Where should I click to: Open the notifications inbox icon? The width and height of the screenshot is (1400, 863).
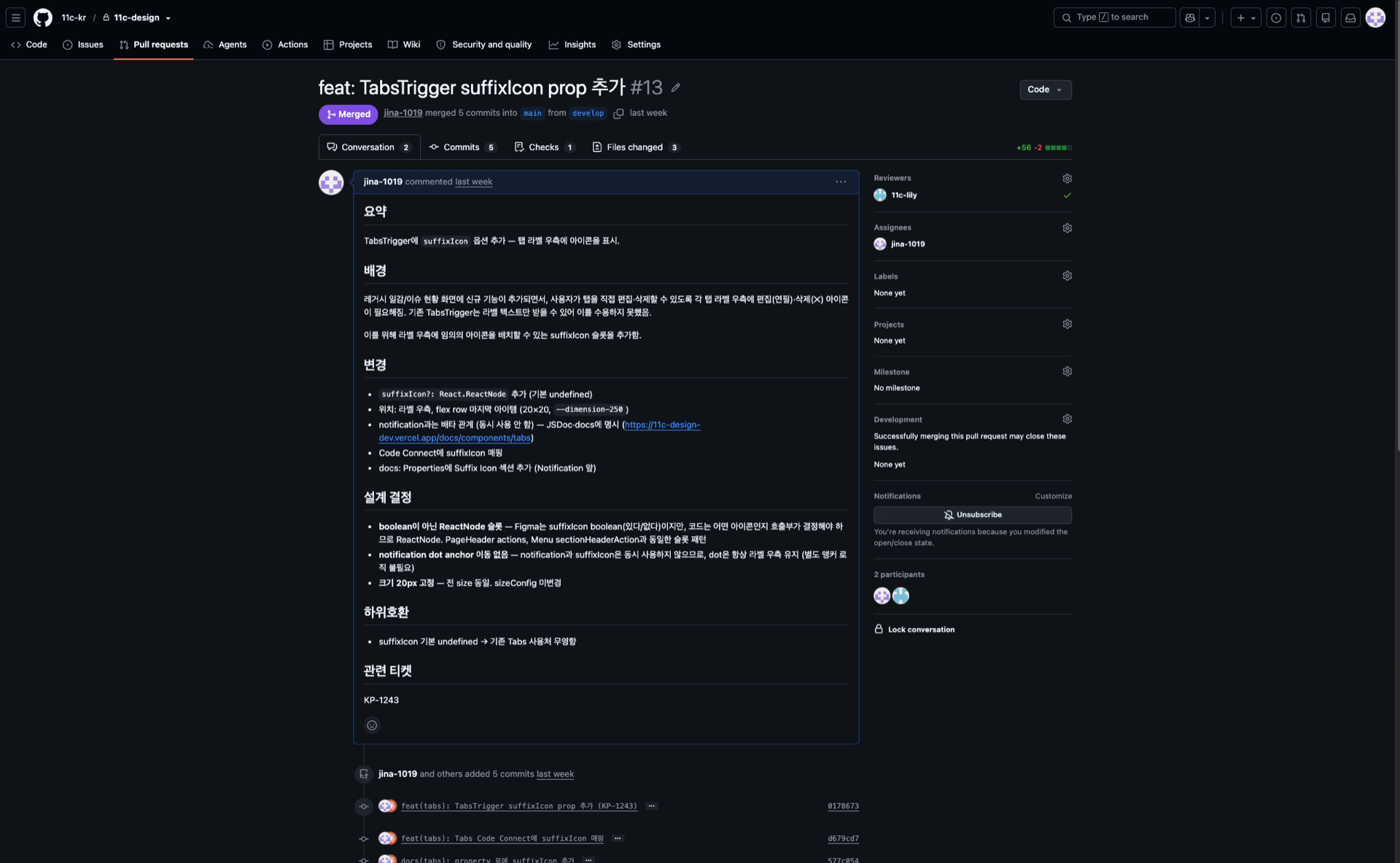(1350, 18)
